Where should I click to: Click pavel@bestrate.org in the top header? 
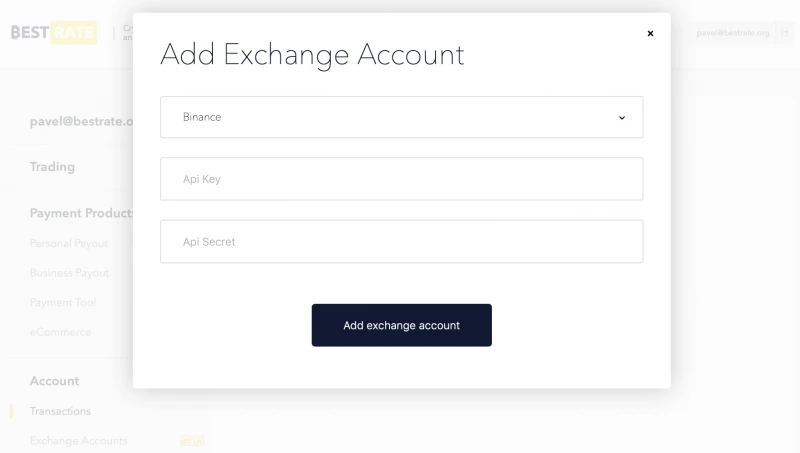[x=733, y=33]
